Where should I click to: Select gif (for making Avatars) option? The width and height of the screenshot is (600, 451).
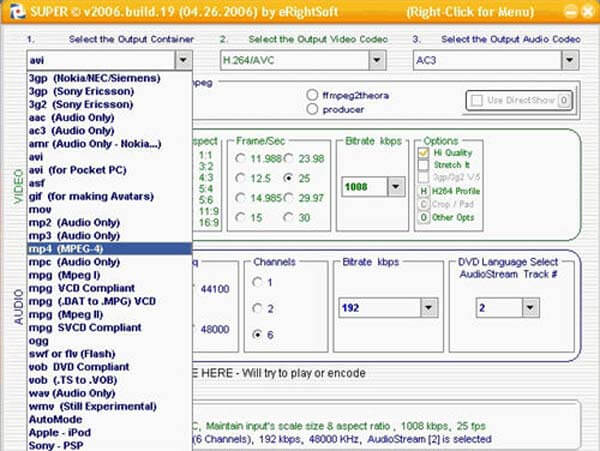point(109,196)
